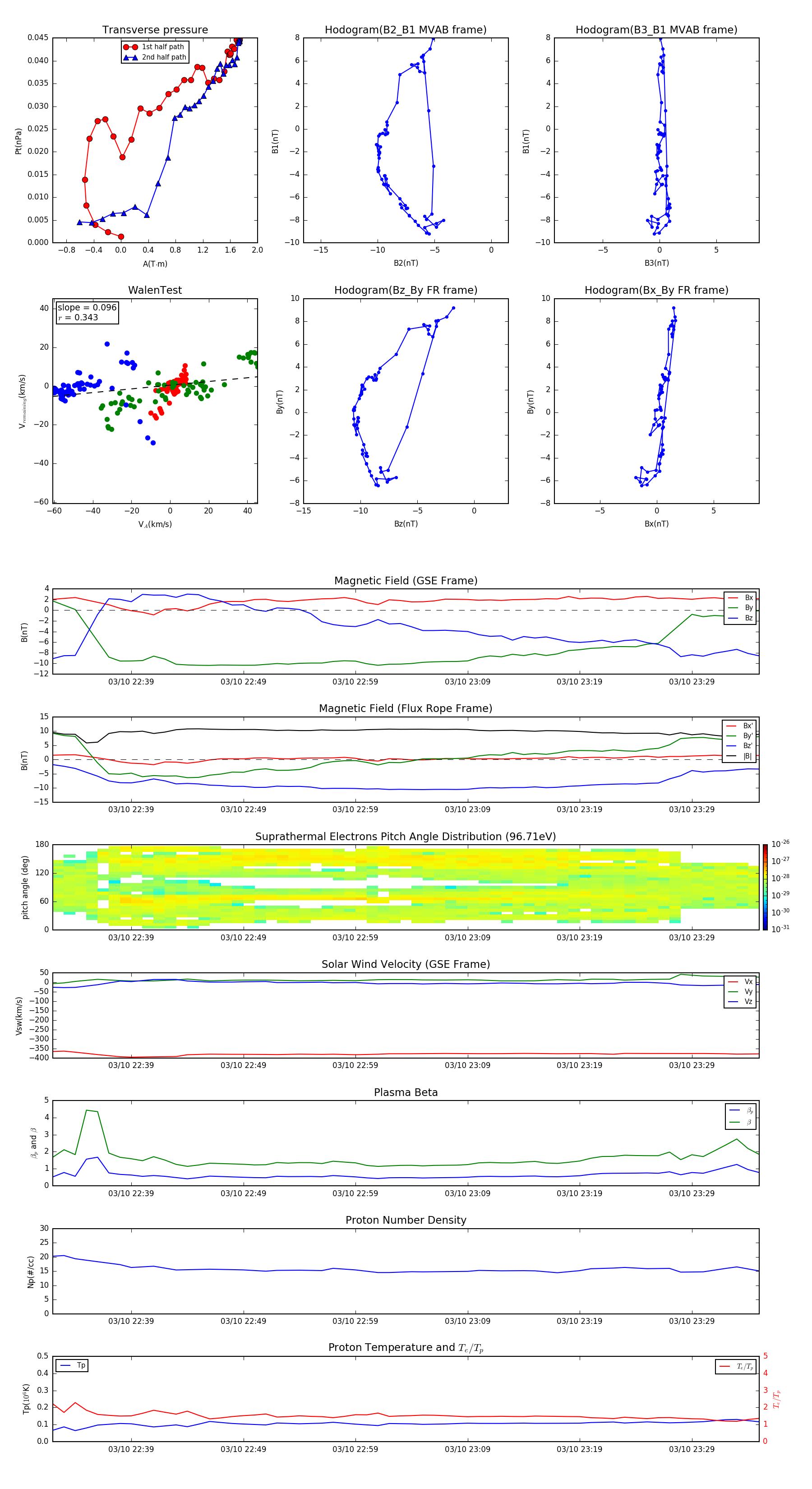This screenshot has width=812, height=1489.
Task: Select the |B| legend entry
Action: [739, 756]
